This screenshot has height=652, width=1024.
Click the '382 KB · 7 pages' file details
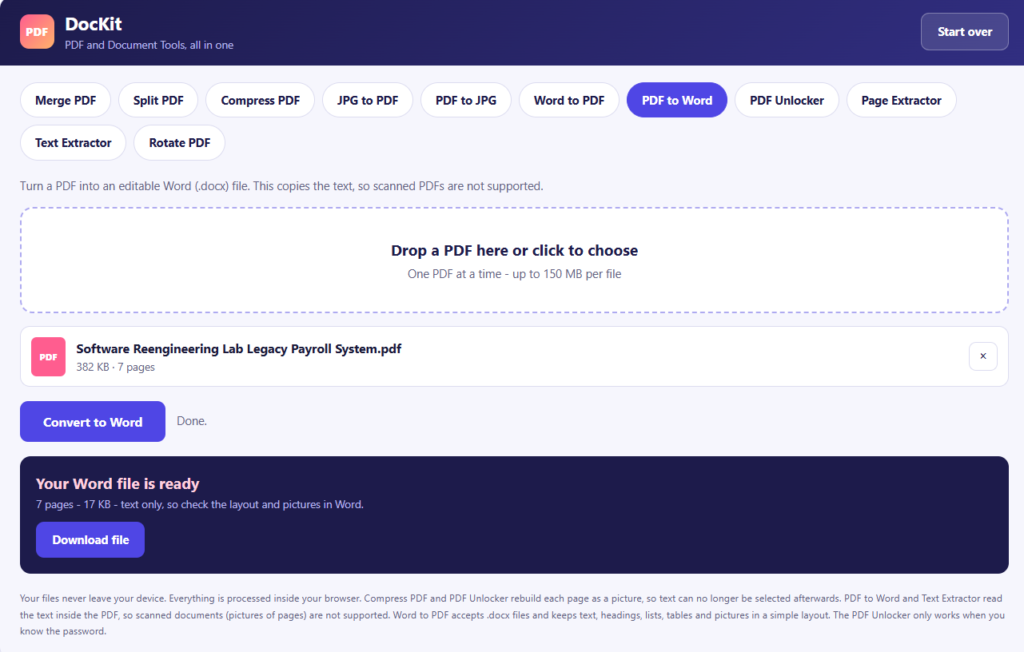(x=116, y=367)
